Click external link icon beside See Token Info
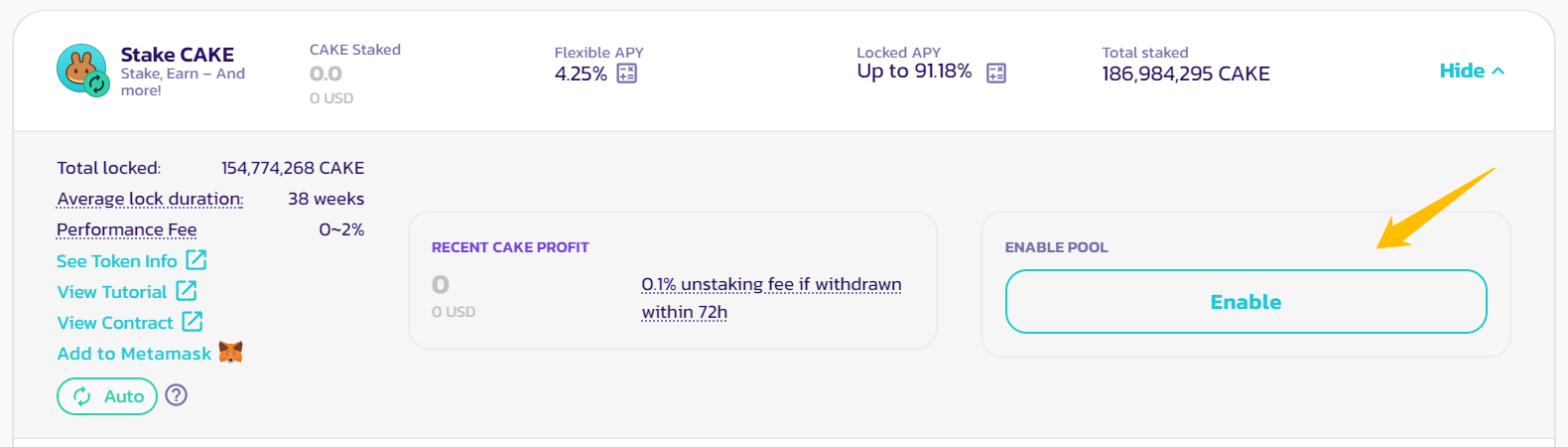Screen dimensions: 1568x447 (196, 260)
